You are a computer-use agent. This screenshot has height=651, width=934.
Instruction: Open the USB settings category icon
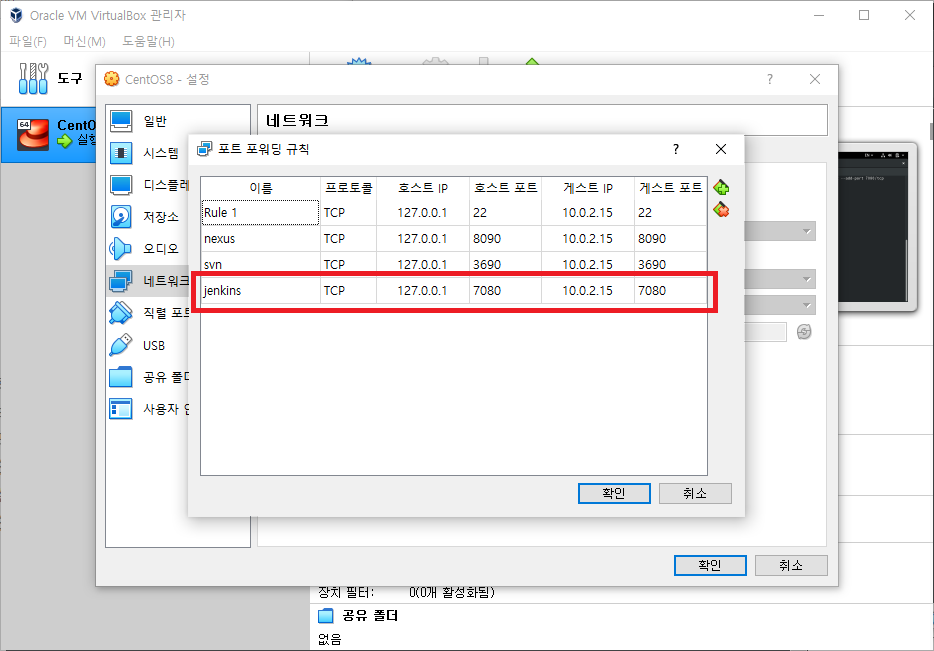coord(121,345)
